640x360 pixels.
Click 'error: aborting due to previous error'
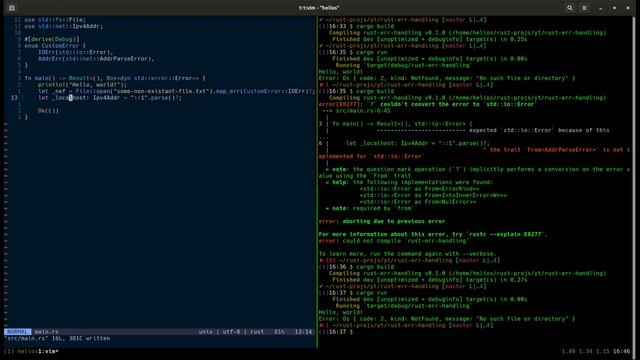click(382, 221)
